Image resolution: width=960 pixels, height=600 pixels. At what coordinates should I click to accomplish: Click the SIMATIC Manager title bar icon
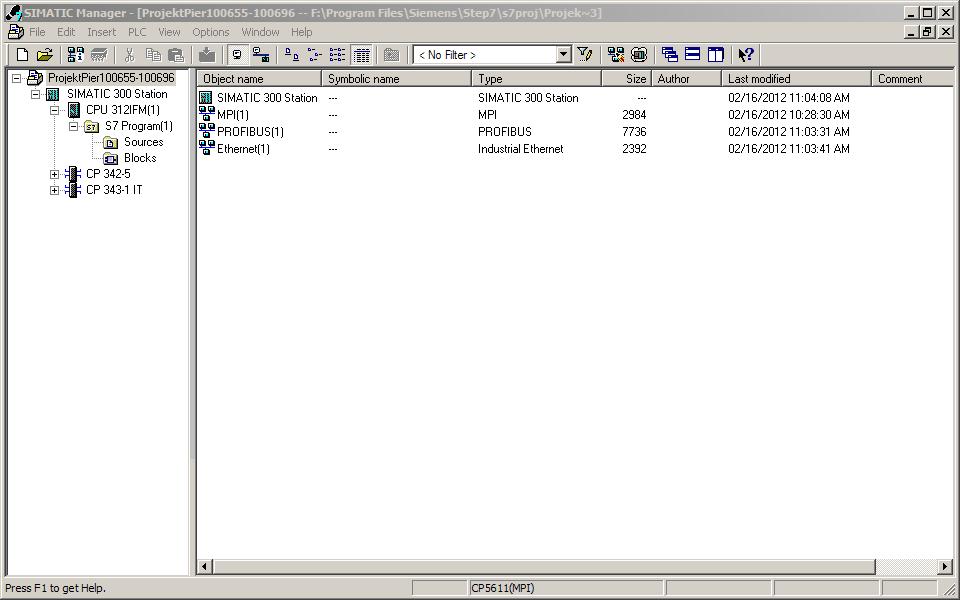(x=13, y=12)
